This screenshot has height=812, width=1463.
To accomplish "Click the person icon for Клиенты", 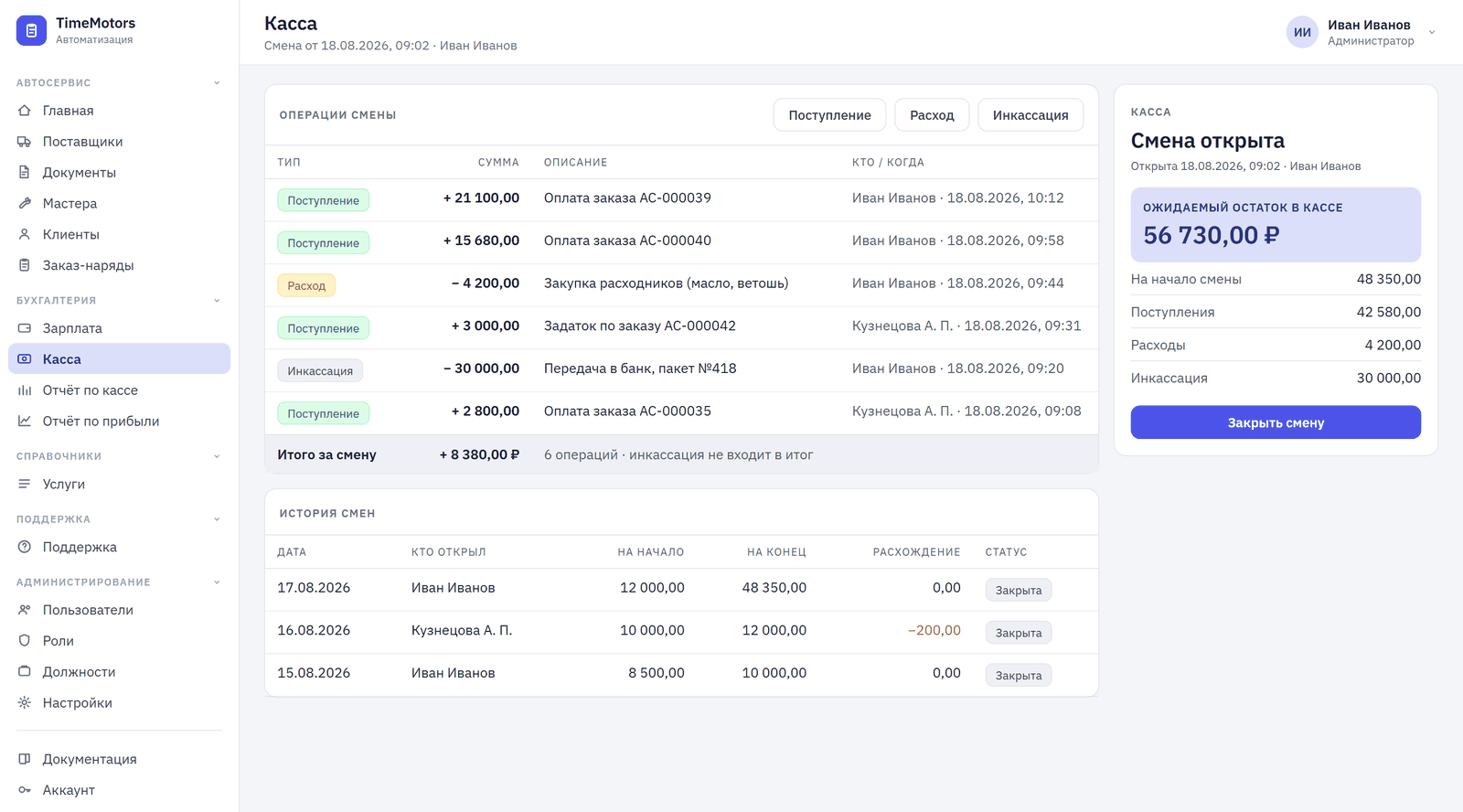I will 25,235.
